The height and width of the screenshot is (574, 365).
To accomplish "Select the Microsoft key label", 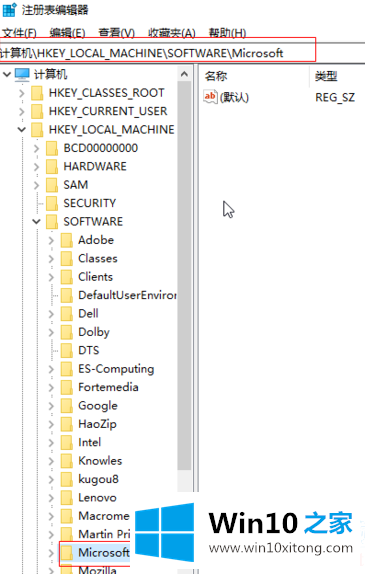I will (x=104, y=553).
